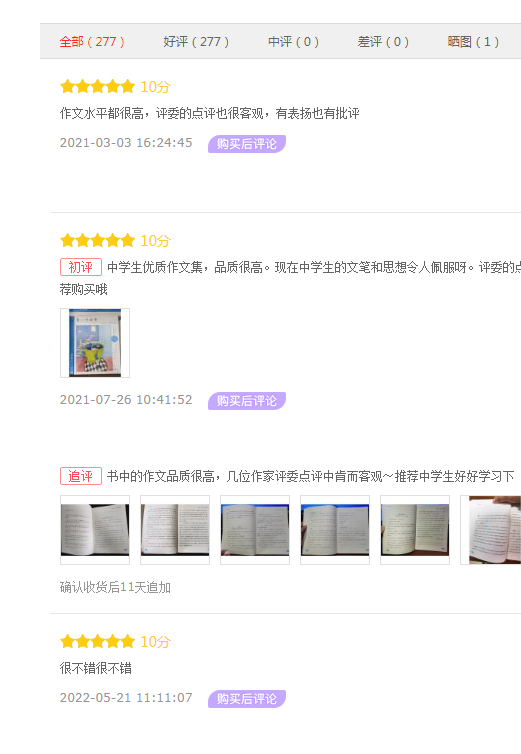Open fifth follow-up review photo thumbnail
521x754 pixels.
(415, 530)
